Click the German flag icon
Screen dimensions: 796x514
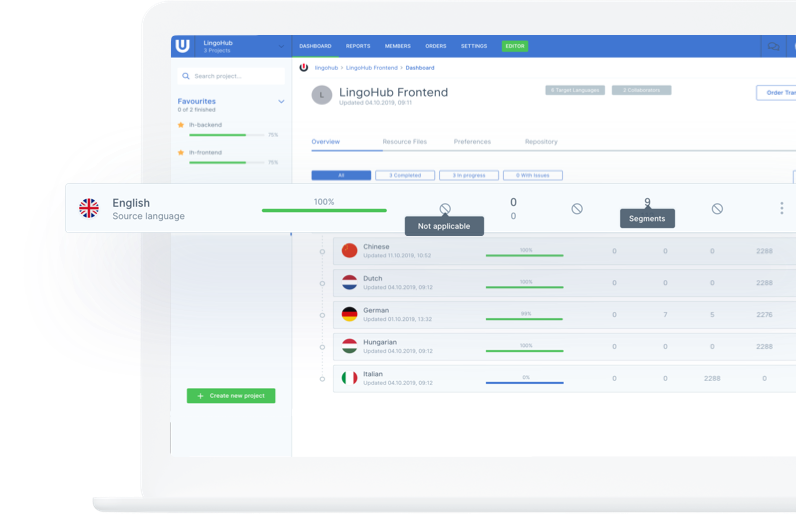pyautogui.click(x=349, y=314)
